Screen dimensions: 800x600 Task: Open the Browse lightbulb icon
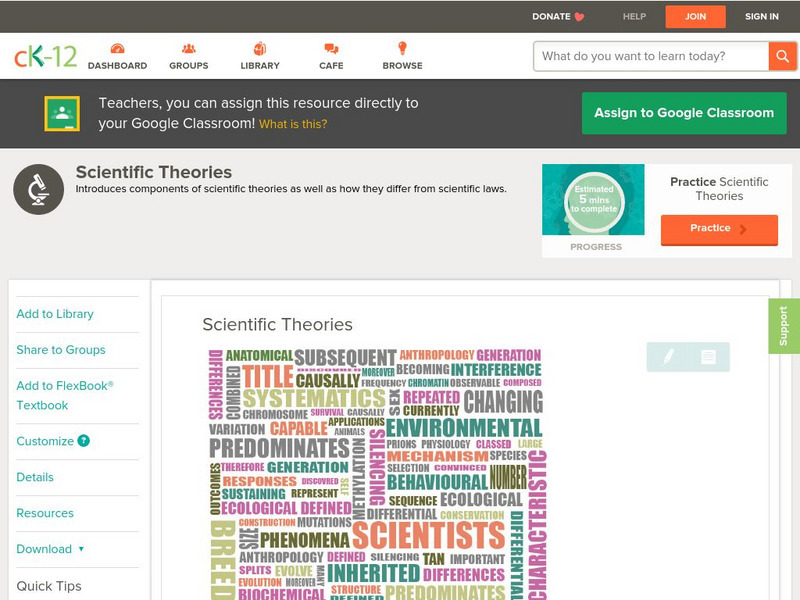[x=403, y=48]
